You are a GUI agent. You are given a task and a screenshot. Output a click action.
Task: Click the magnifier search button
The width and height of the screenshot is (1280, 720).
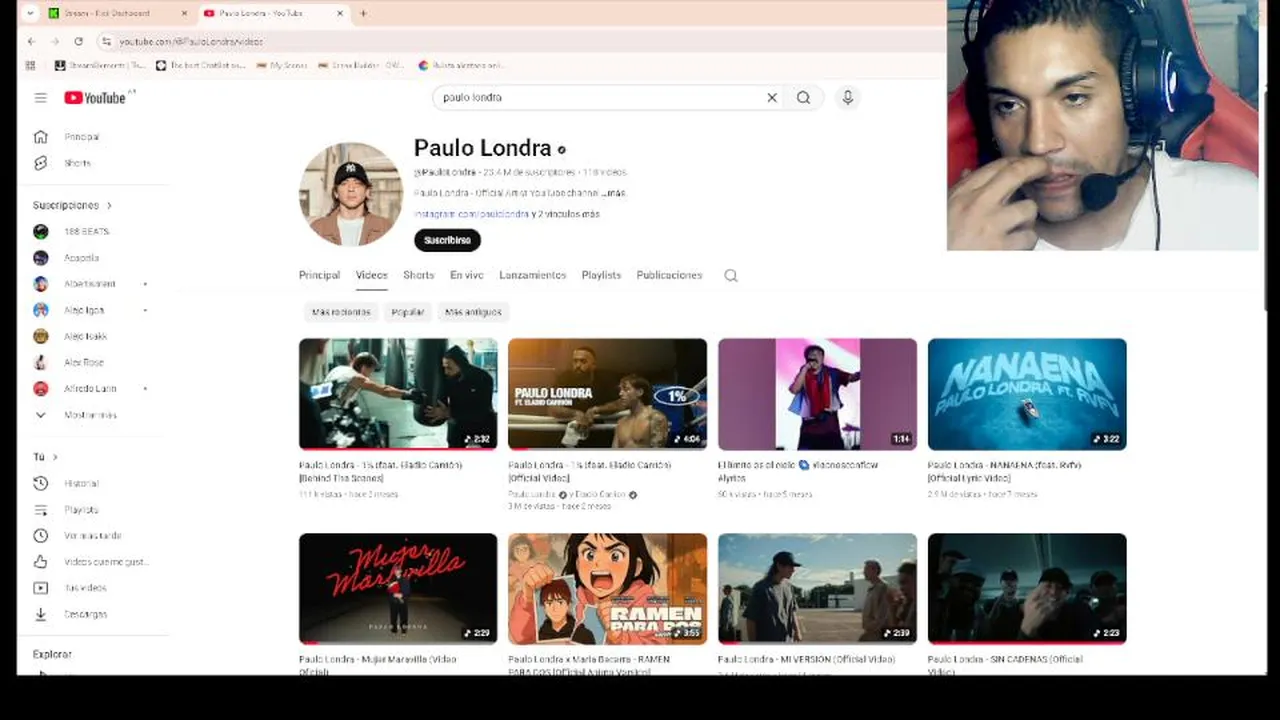[803, 97]
